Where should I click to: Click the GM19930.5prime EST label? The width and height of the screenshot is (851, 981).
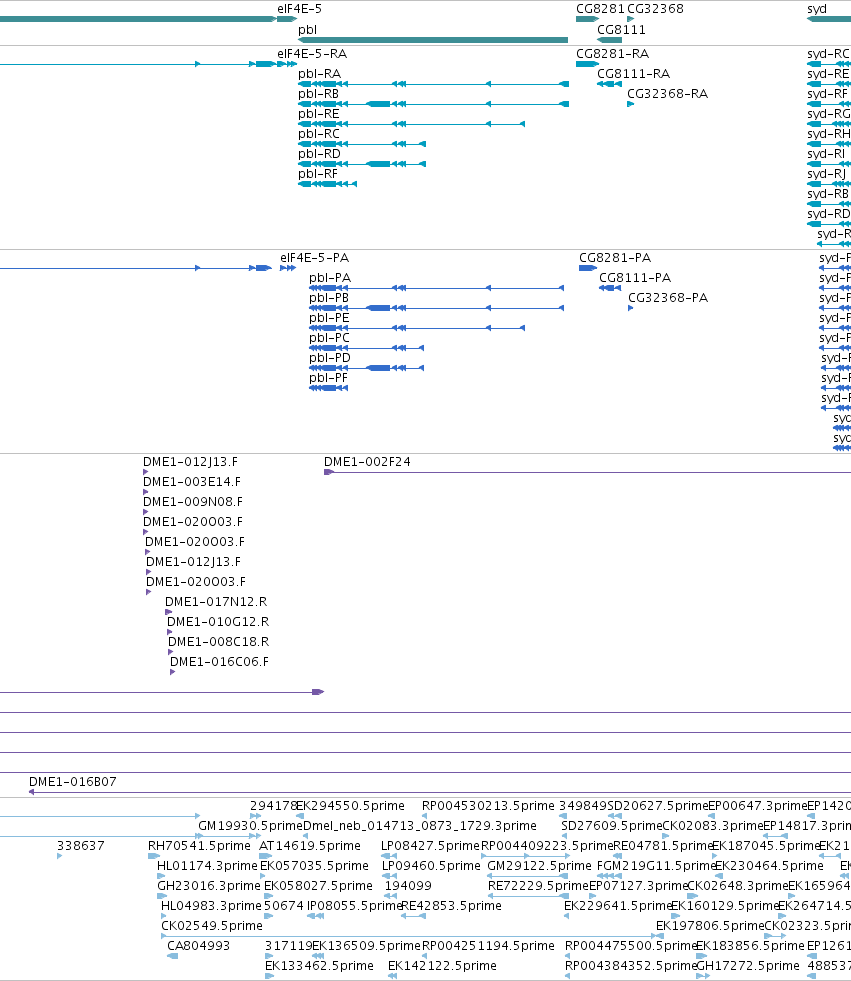pyautogui.click(x=250, y=826)
